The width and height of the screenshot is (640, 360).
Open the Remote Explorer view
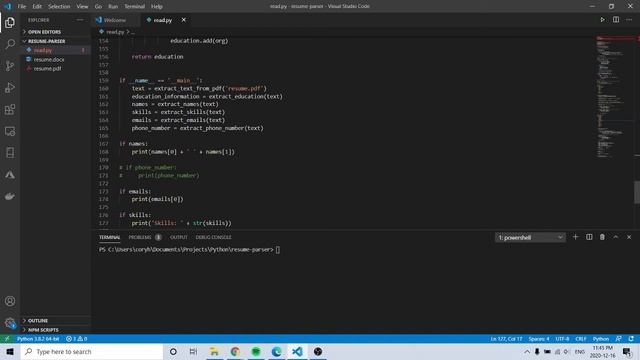pyautogui.click(x=10, y=131)
